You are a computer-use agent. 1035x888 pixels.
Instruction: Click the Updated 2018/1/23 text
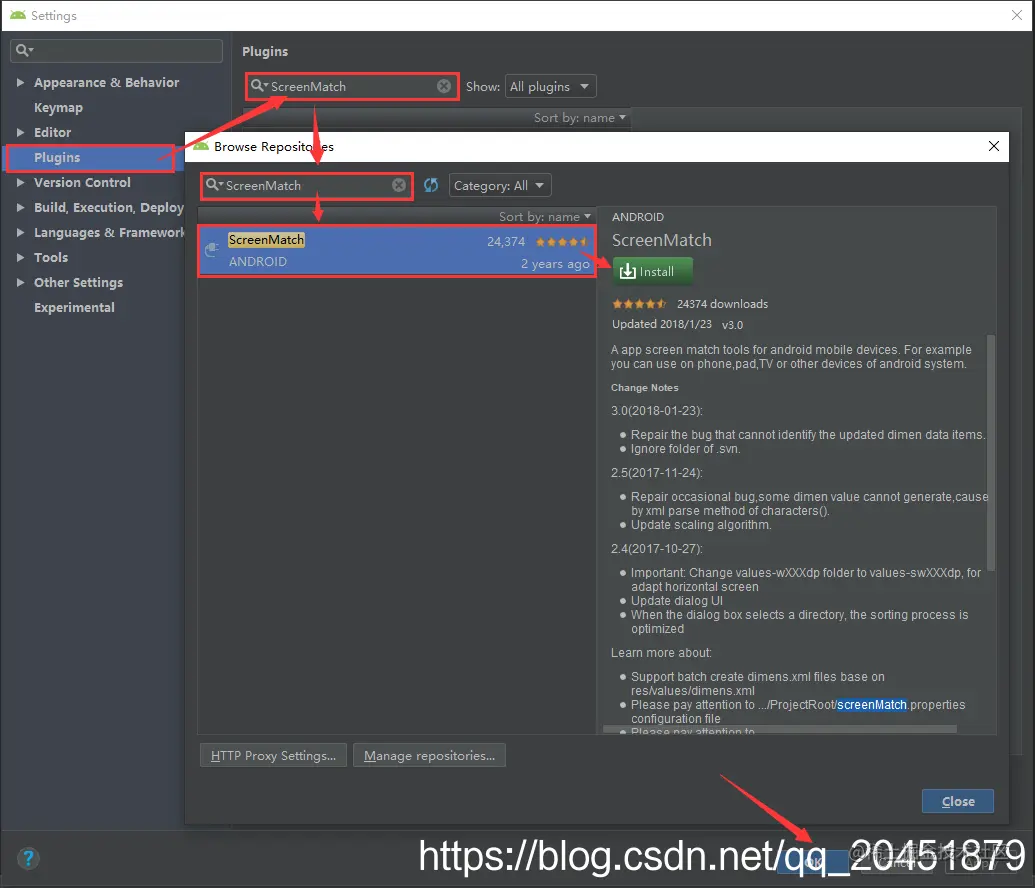tap(661, 324)
